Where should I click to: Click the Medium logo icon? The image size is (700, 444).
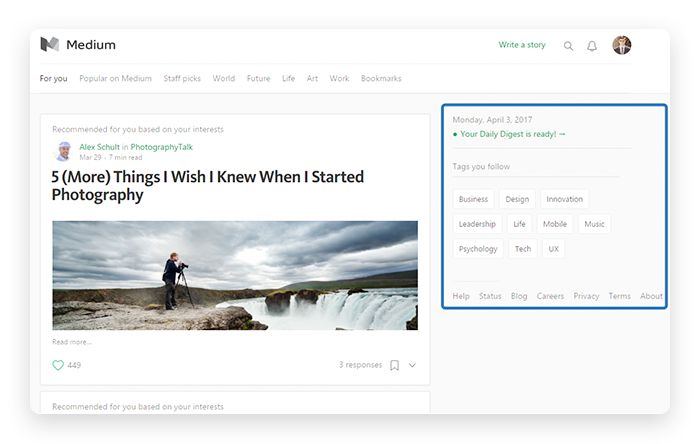[x=50, y=45]
